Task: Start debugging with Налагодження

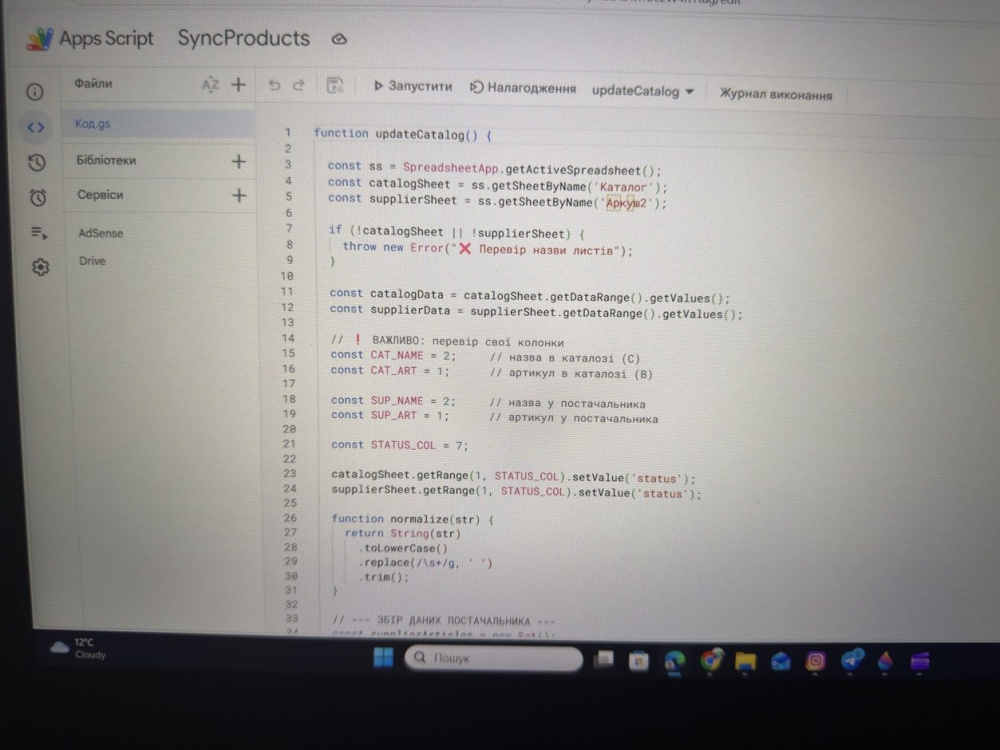Action: tap(523, 88)
